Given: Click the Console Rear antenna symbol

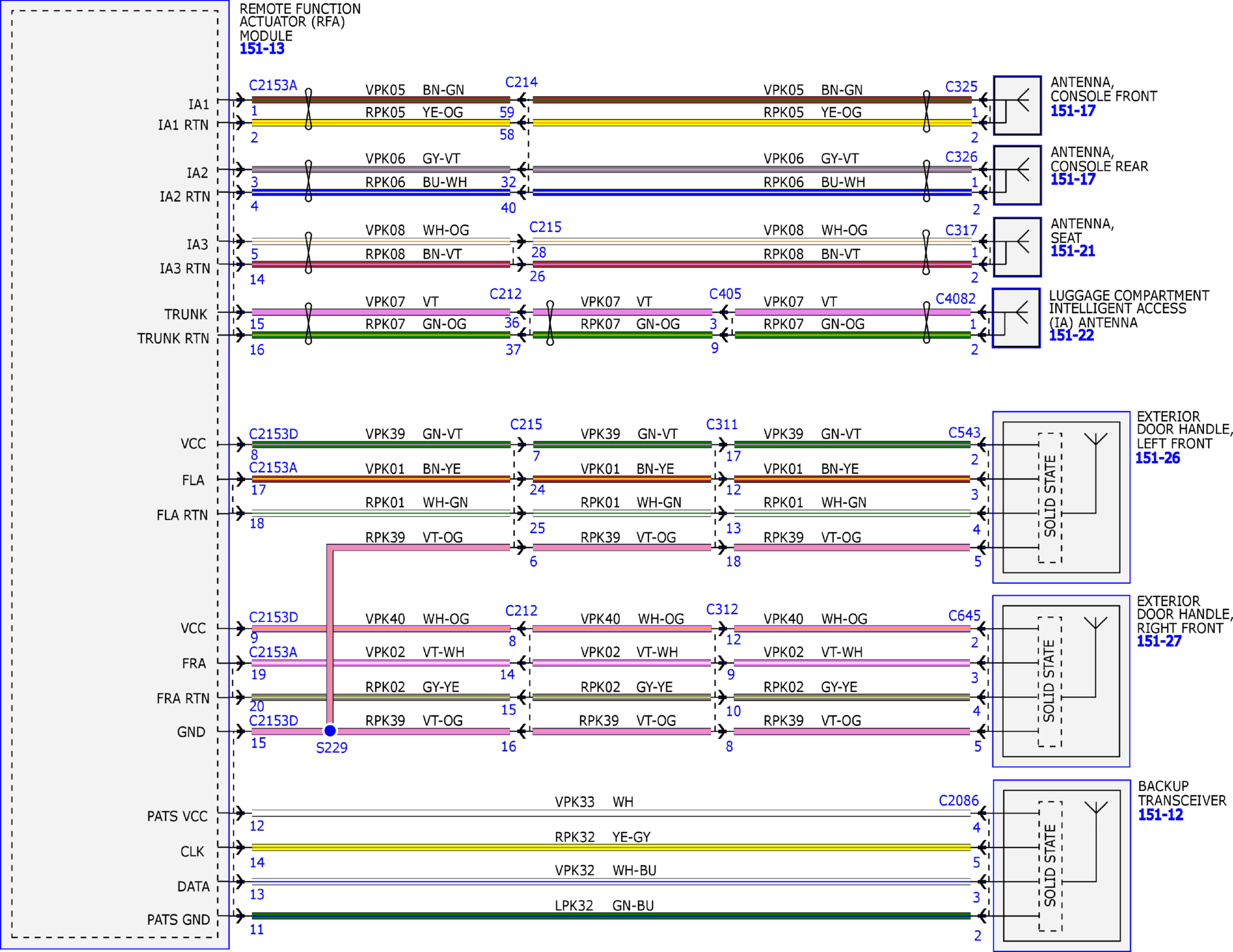Looking at the screenshot, I should pos(1017,175).
